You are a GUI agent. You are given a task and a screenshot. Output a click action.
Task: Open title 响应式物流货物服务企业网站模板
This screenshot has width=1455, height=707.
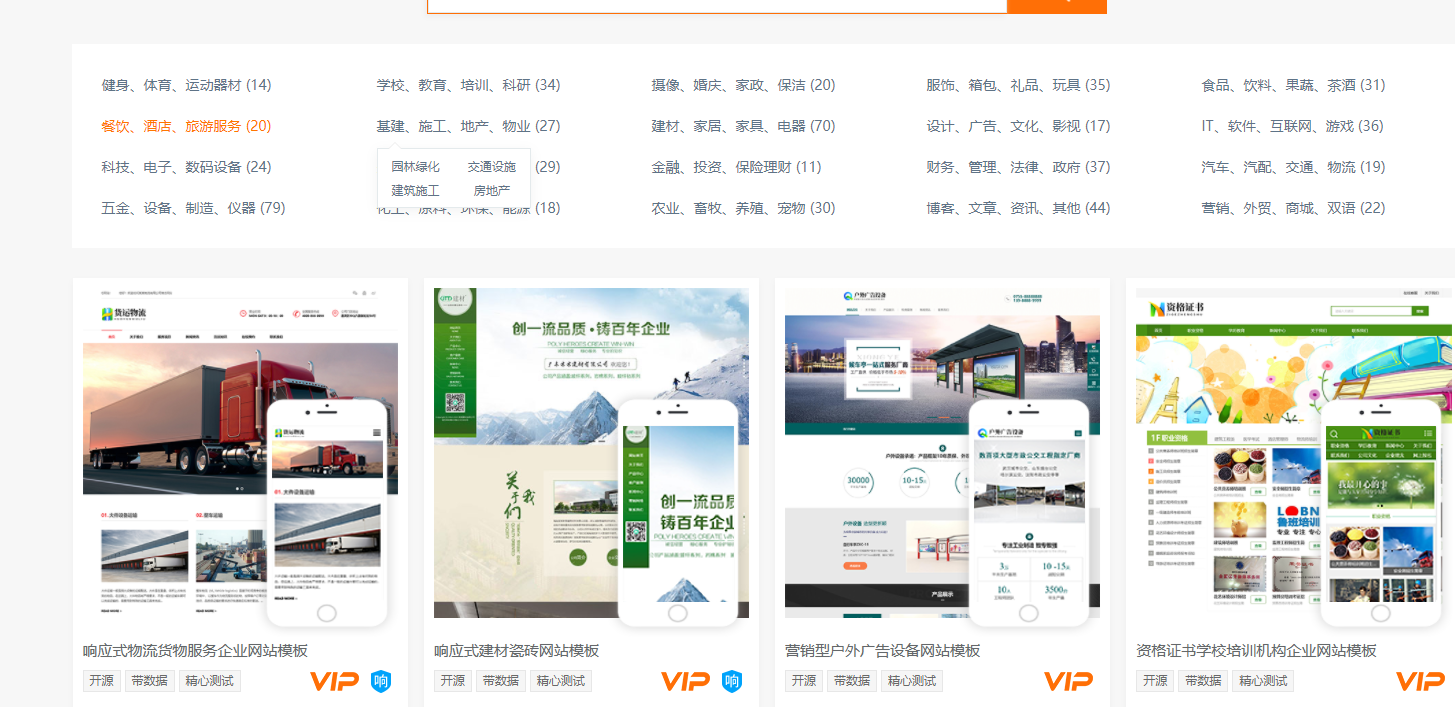click(195, 650)
